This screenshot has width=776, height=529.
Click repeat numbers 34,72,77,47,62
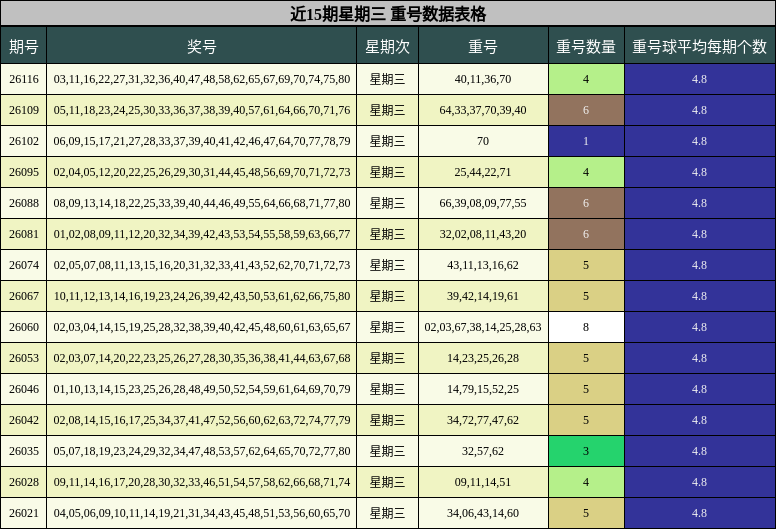coord(483,420)
